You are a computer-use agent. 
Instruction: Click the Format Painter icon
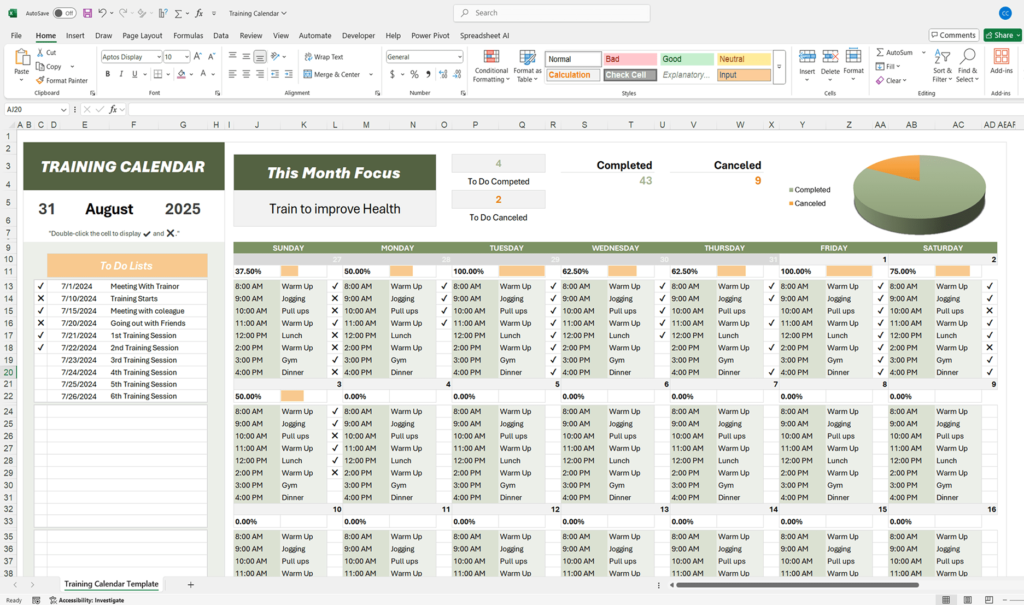click(40, 80)
